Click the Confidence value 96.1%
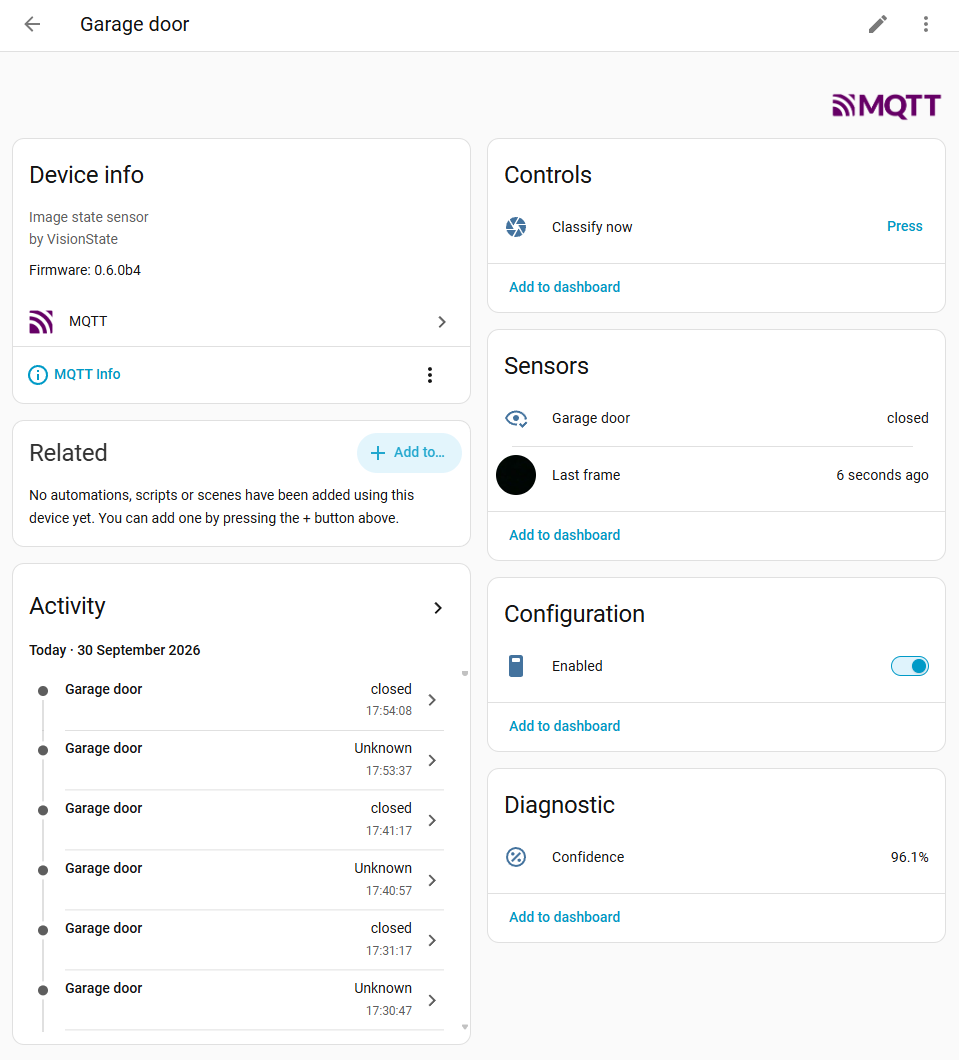Image resolution: width=959 pixels, height=1060 pixels. (x=910, y=857)
